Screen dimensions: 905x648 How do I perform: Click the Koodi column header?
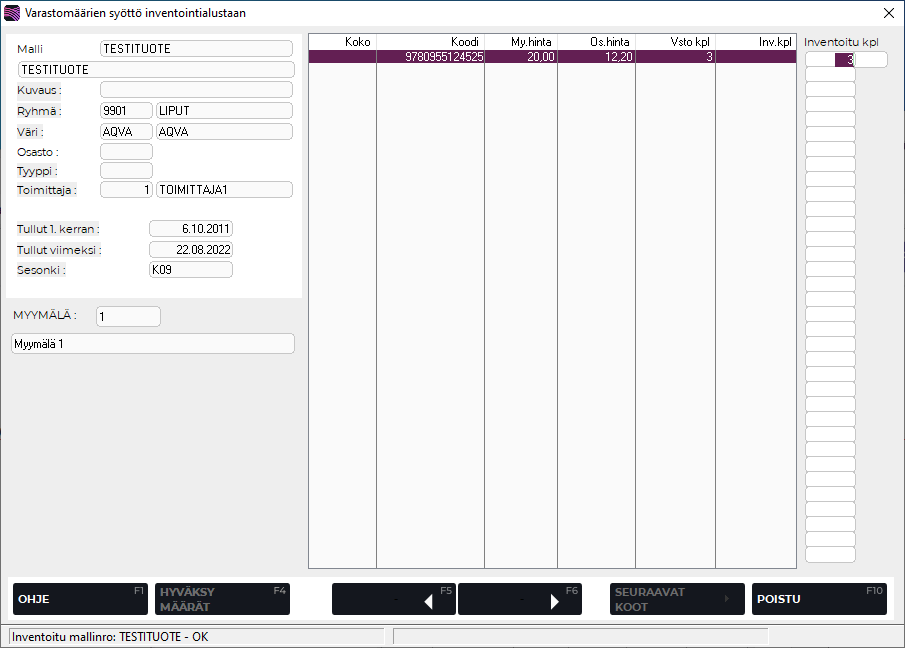430,41
